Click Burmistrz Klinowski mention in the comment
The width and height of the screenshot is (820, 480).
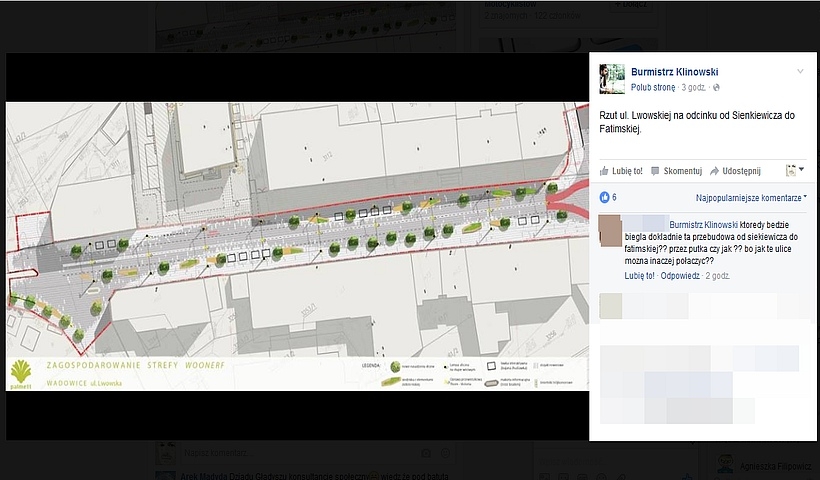(x=708, y=225)
